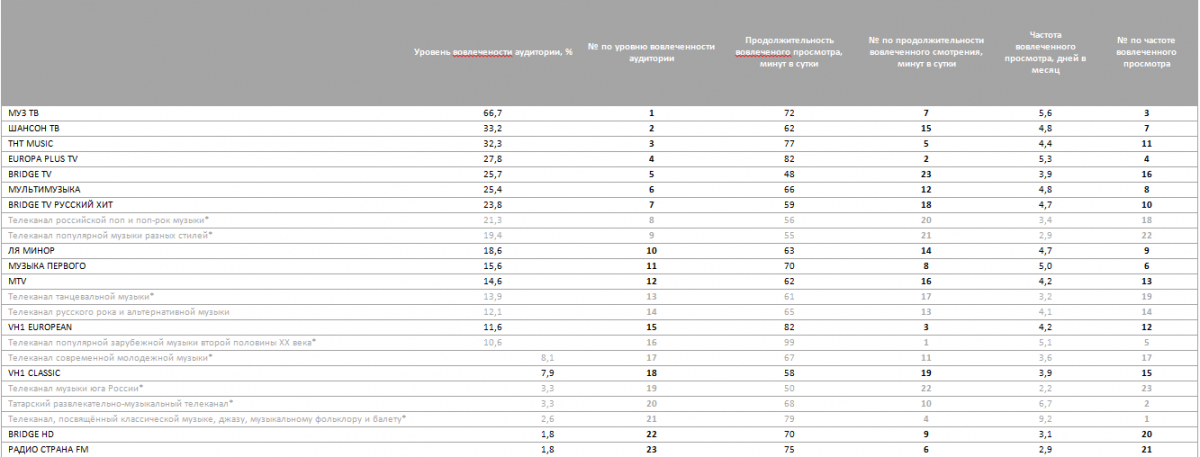The width and height of the screenshot is (1200, 457).
Task: Click the ТНТ MUSIC channel cell
Action: coord(30,144)
